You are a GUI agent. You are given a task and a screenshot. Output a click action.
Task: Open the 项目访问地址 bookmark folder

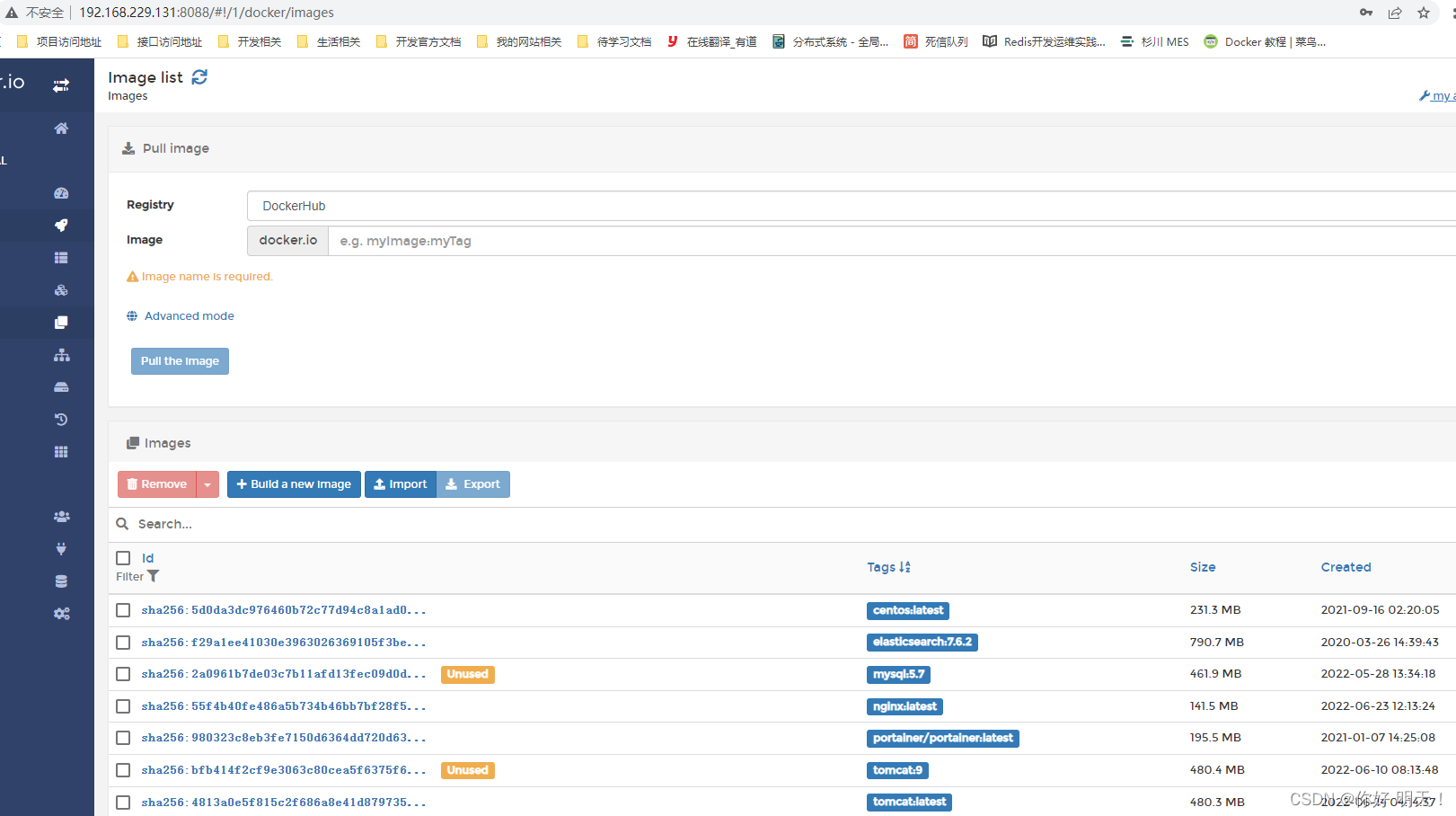point(59,41)
